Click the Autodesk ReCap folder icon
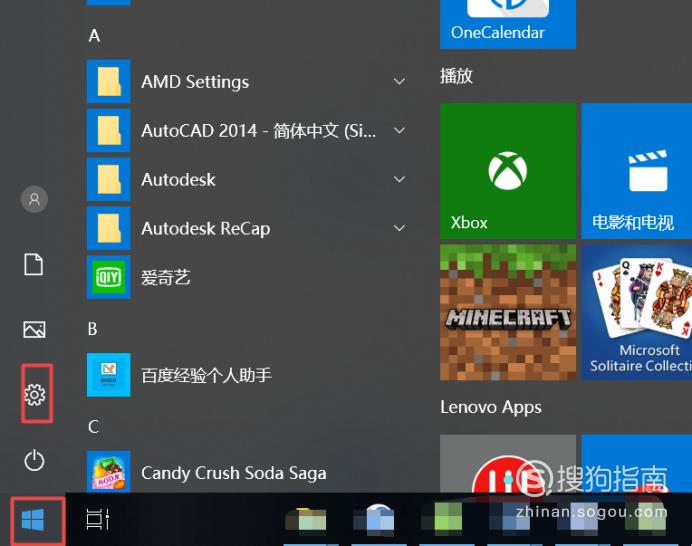 (109, 228)
